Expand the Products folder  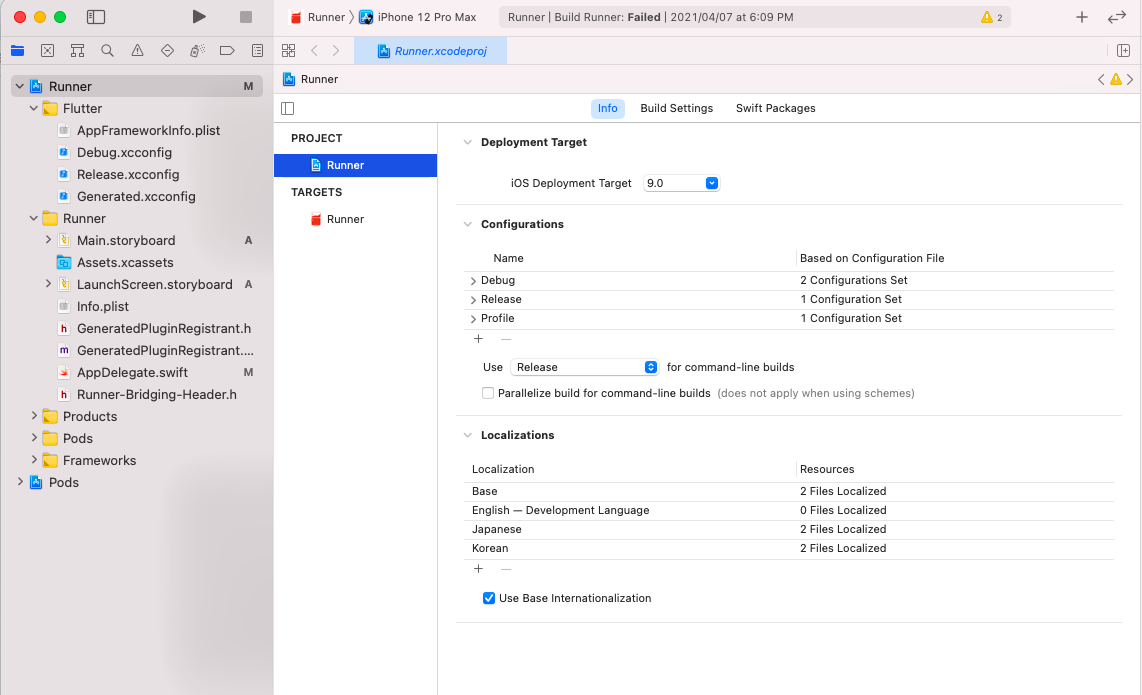pyautogui.click(x=34, y=416)
